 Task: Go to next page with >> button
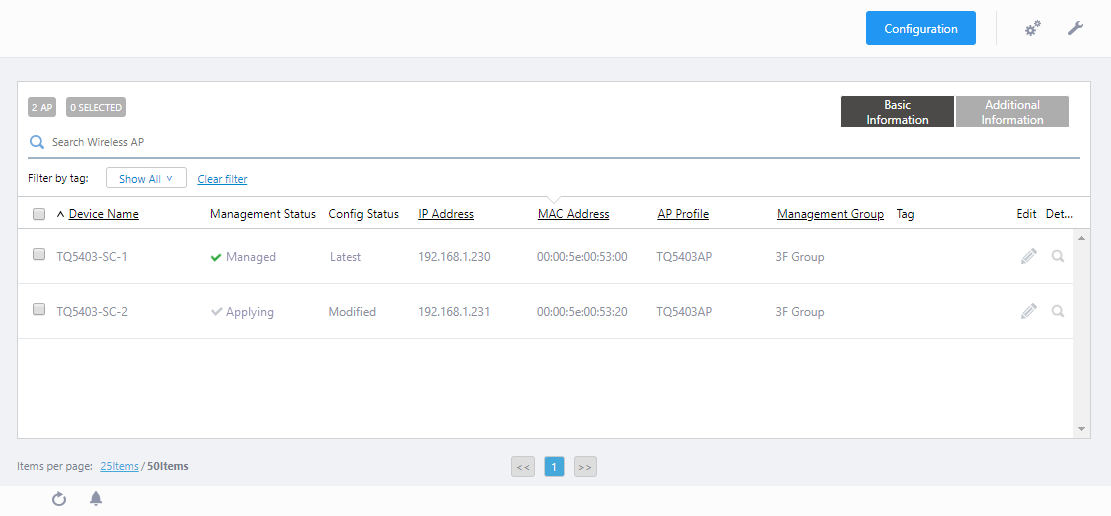tap(585, 466)
